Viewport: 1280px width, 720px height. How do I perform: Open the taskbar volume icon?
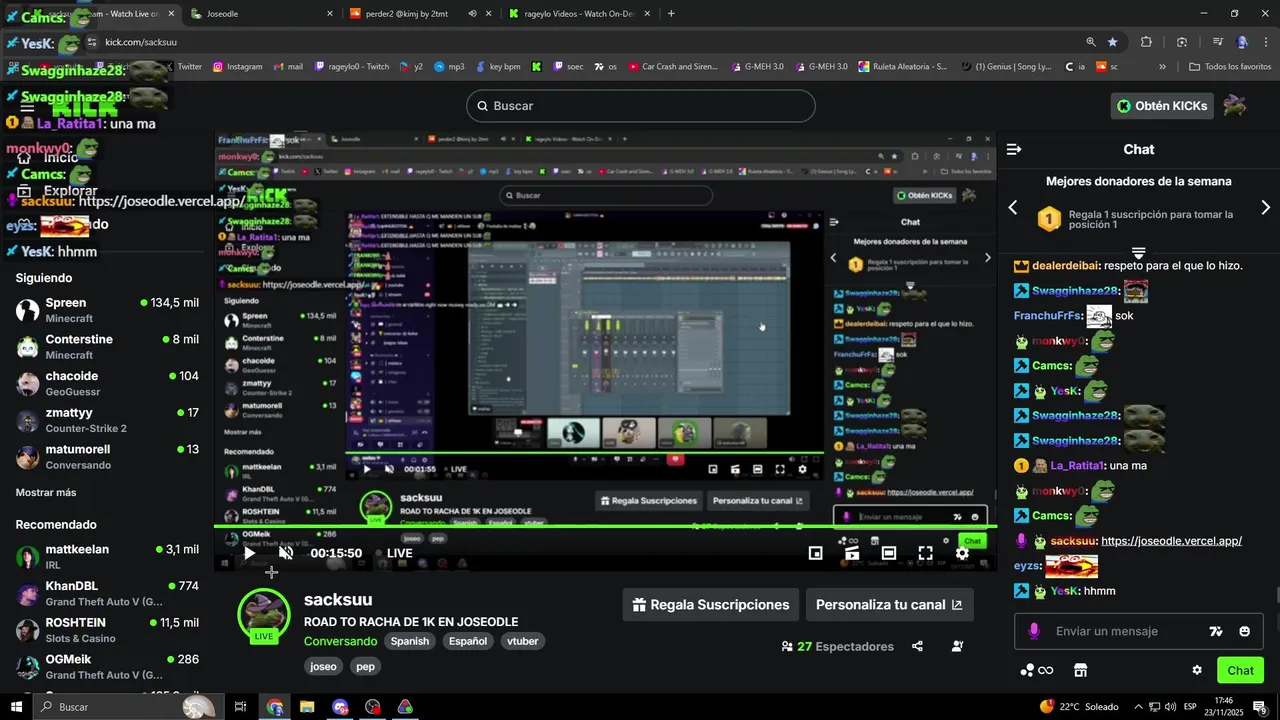[x=1172, y=707]
